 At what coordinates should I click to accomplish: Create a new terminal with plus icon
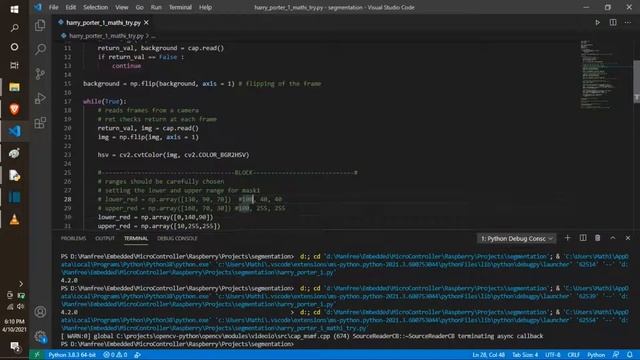point(567,238)
